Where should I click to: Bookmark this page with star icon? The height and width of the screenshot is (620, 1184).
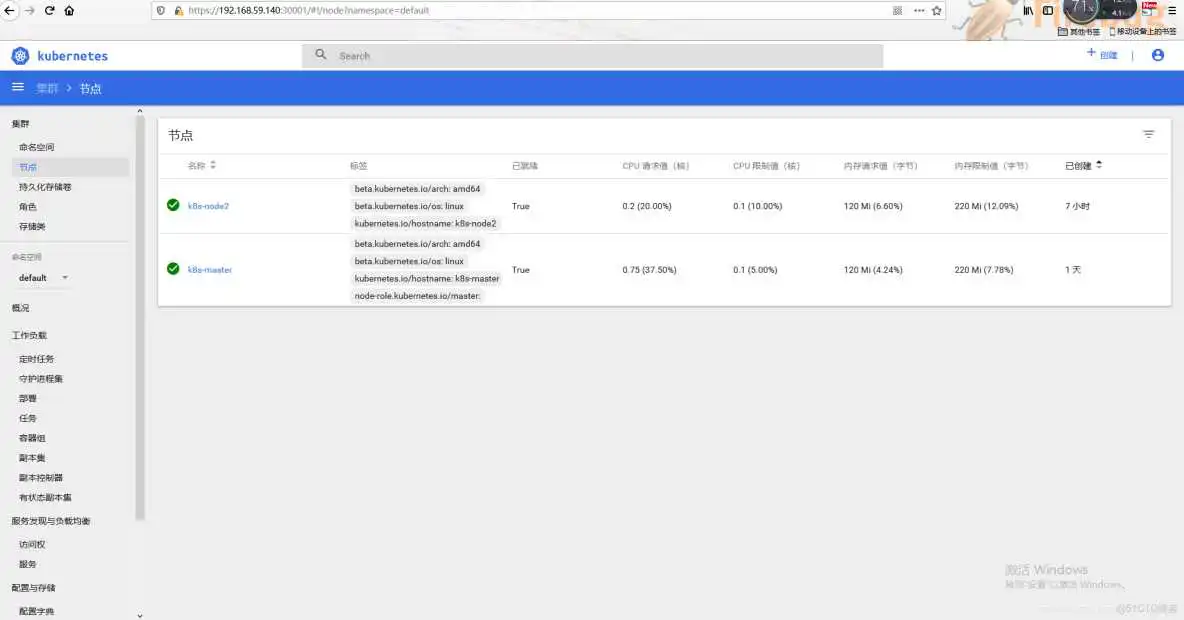pyautogui.click(x=937, y=11)
